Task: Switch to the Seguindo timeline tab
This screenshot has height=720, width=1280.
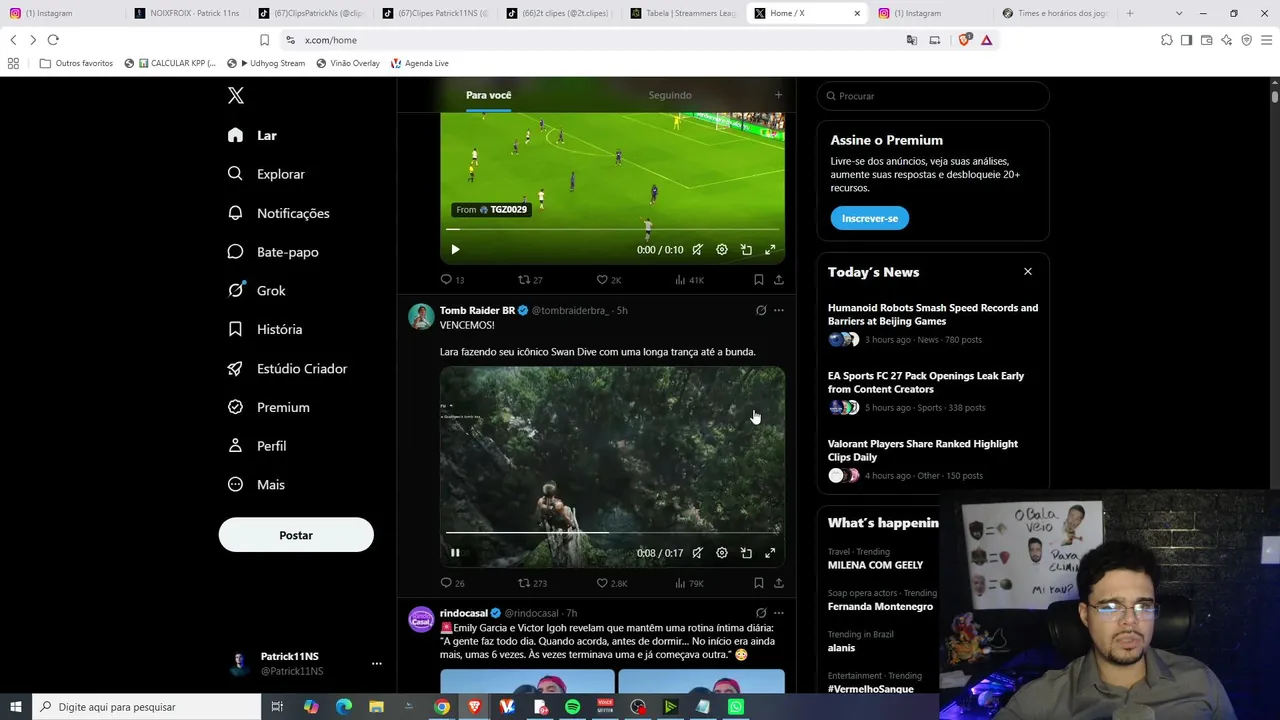Action: pyautogui.click(x=670, y=95)
